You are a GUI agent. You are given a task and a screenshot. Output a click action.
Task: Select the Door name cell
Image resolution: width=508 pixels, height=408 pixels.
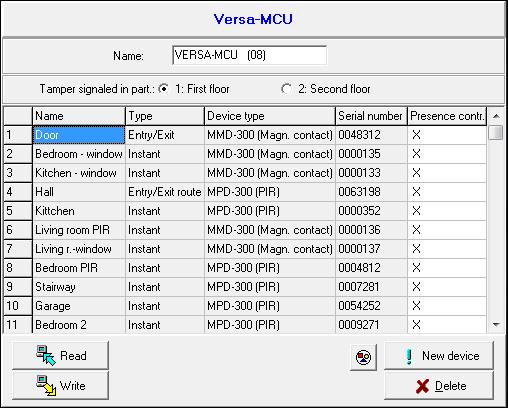(79, 135)
